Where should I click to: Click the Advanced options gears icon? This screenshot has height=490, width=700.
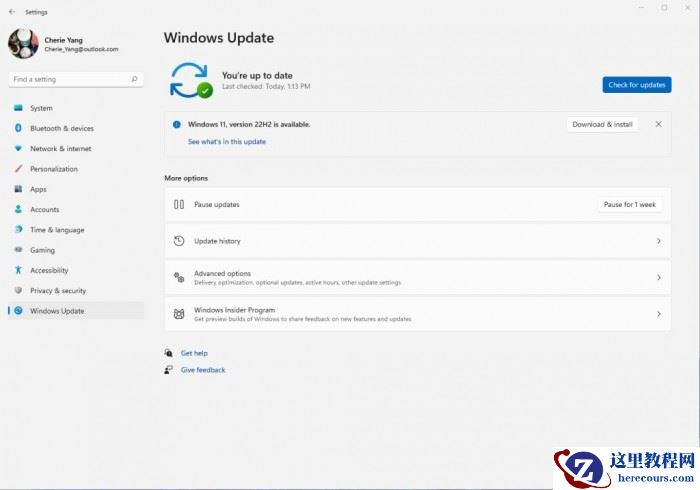click(179, 278)
